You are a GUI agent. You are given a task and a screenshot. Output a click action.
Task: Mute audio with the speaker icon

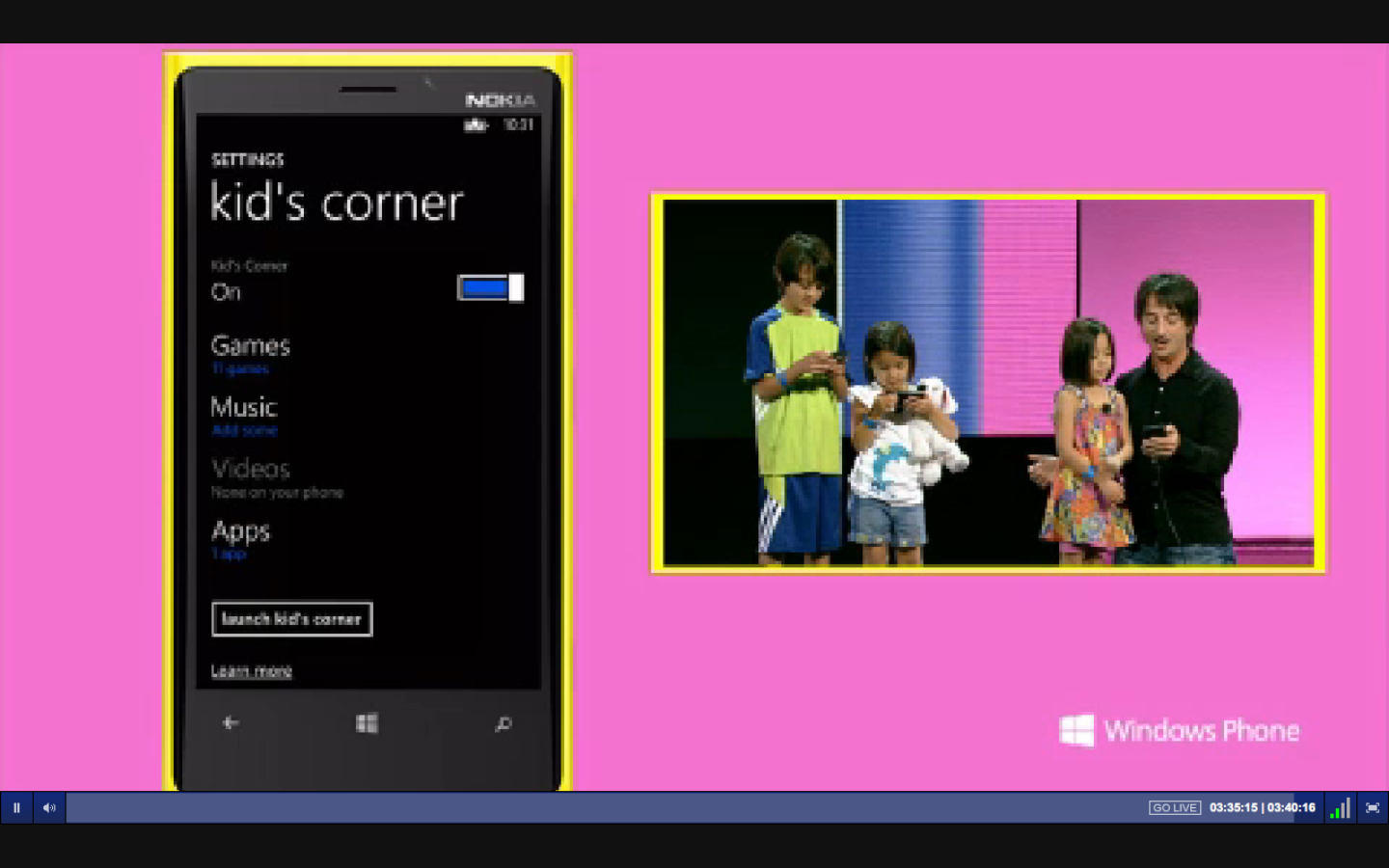[49, 807]
